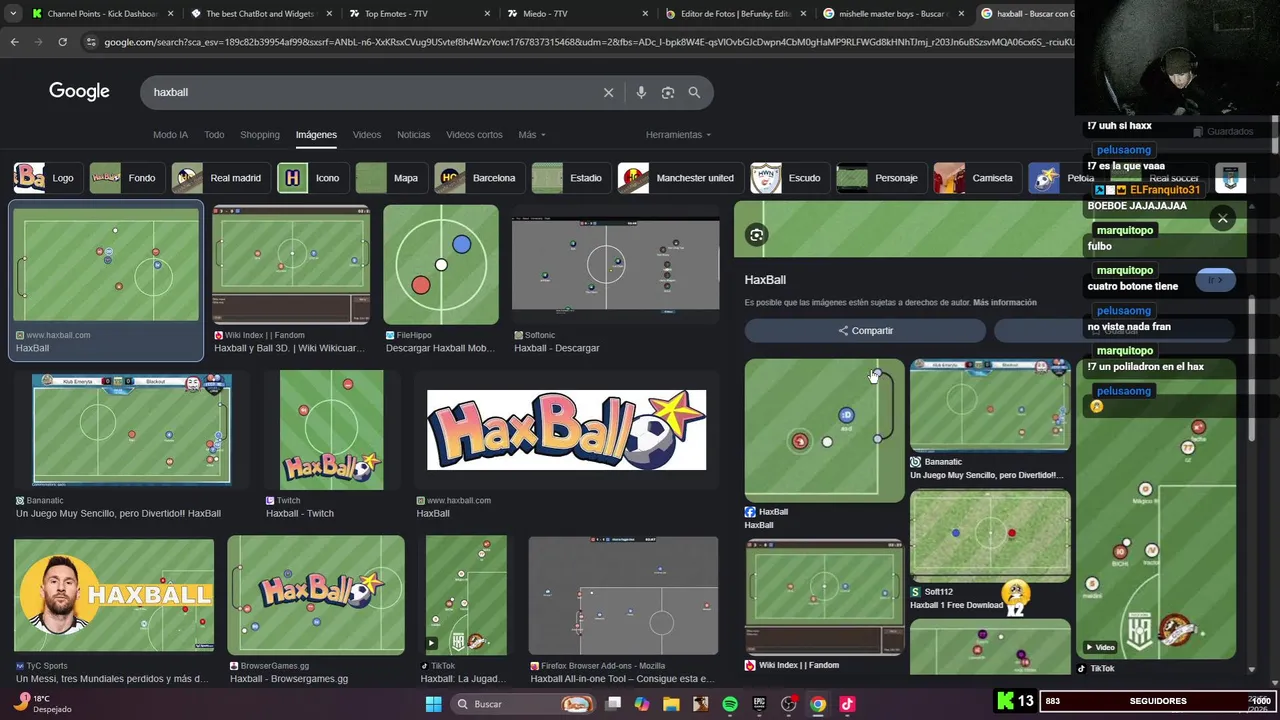1280x720 pixels.
Task: Reload the current page
Action: click(62, 42)
